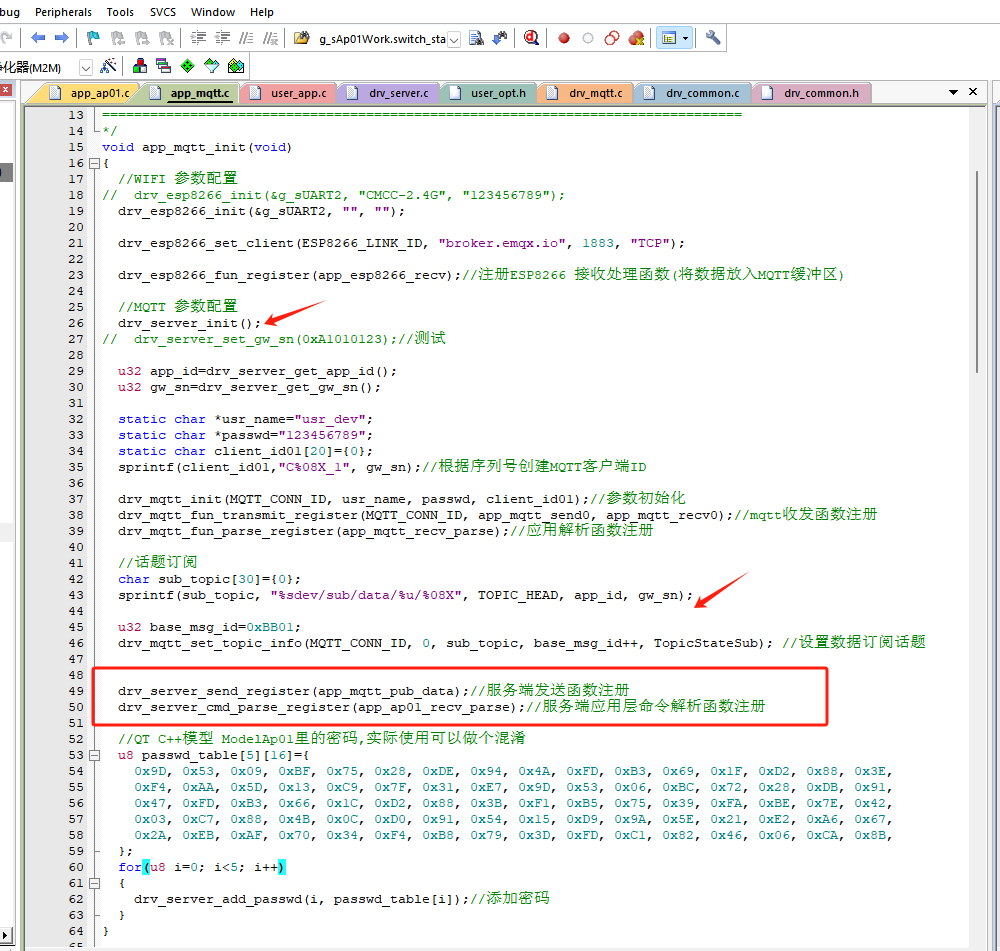The width and height of the screenshot is (1000, 951).
Task: Open Options for Target with the magic wand icon
Action: coord(109,66)
